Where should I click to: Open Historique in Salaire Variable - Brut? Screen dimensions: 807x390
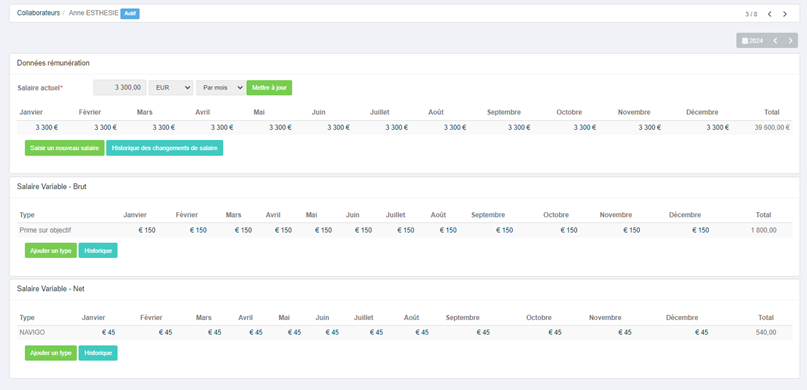coord(98,251)
